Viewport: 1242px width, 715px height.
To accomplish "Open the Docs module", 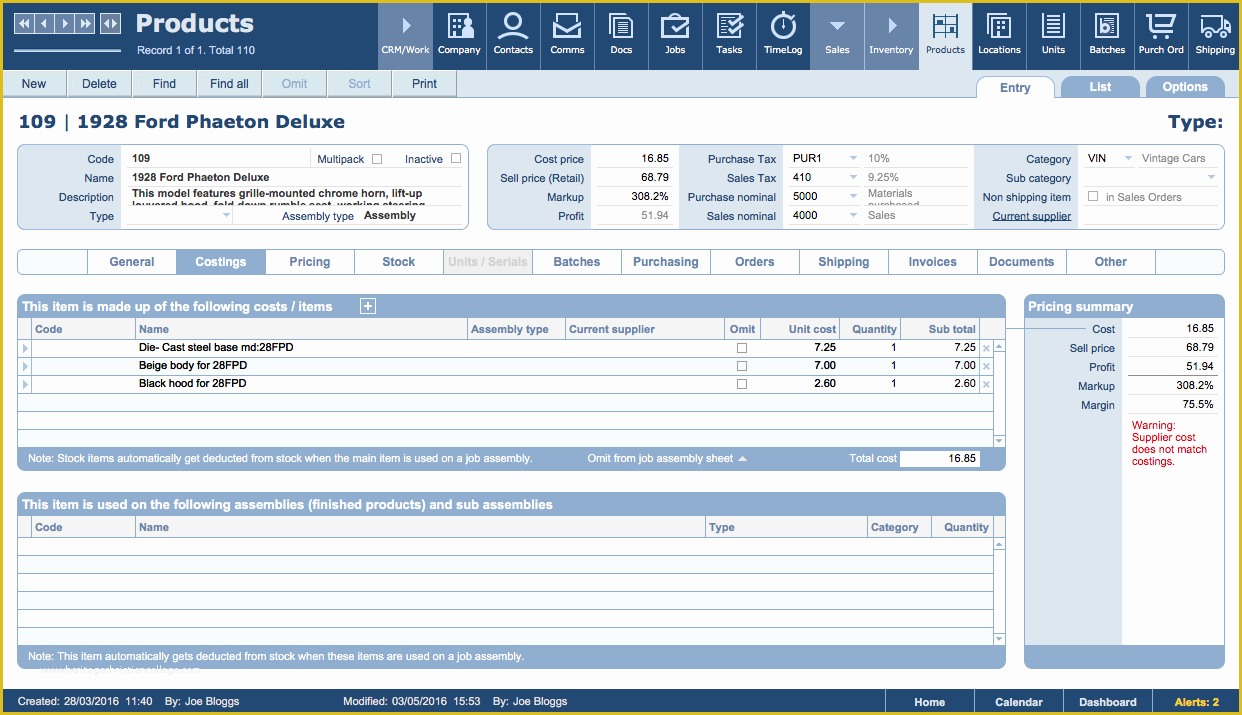I will pos(621,35).
